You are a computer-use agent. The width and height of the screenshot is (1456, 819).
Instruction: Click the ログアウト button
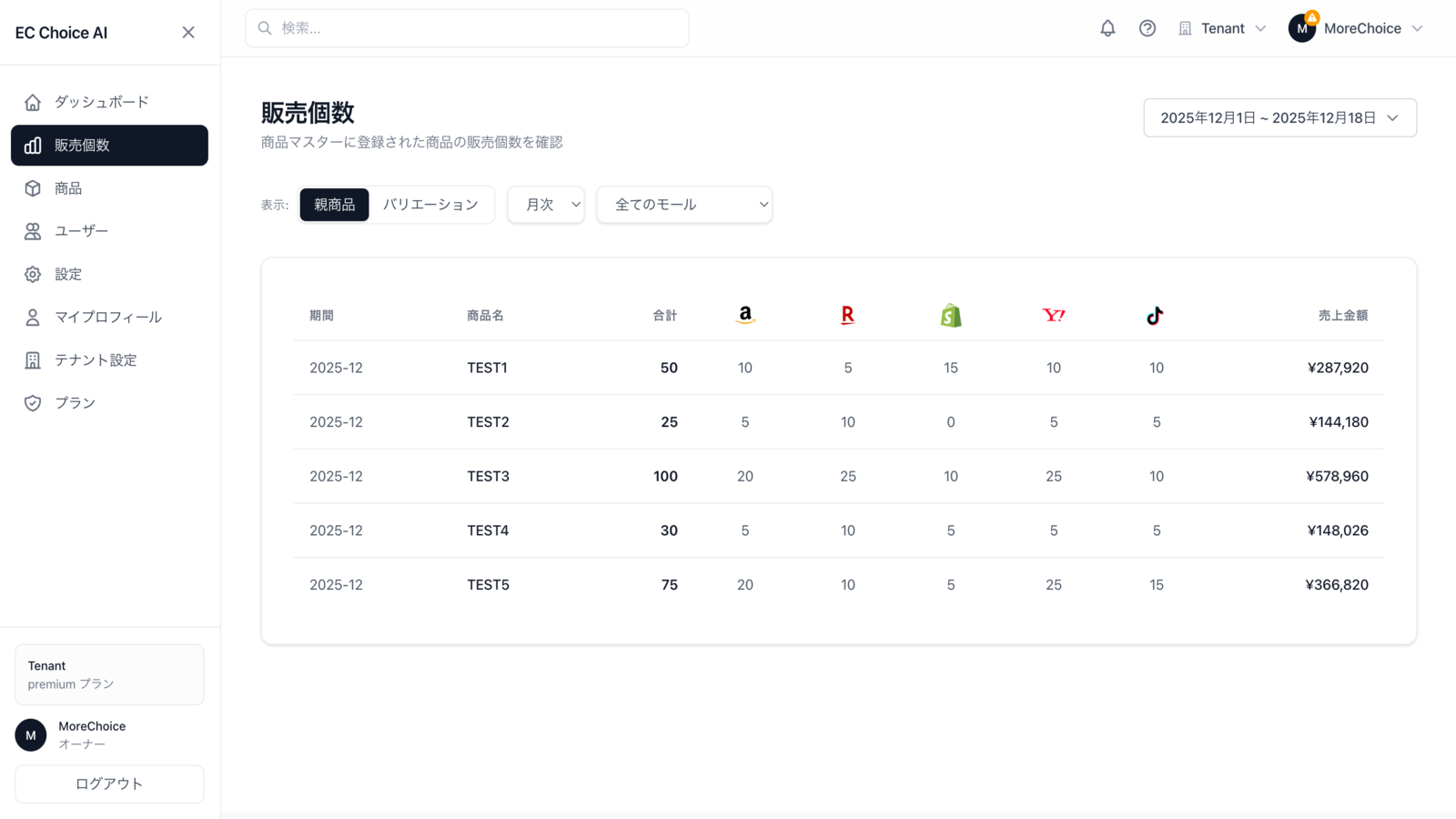[x=109, y=784]
